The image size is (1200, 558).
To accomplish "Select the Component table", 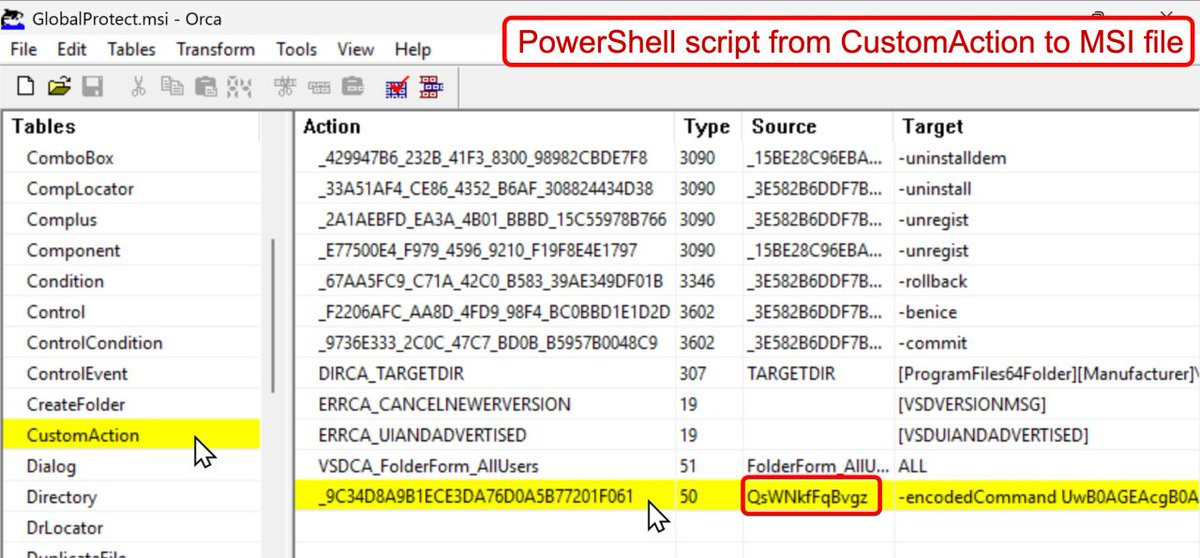I will [73, 251].
